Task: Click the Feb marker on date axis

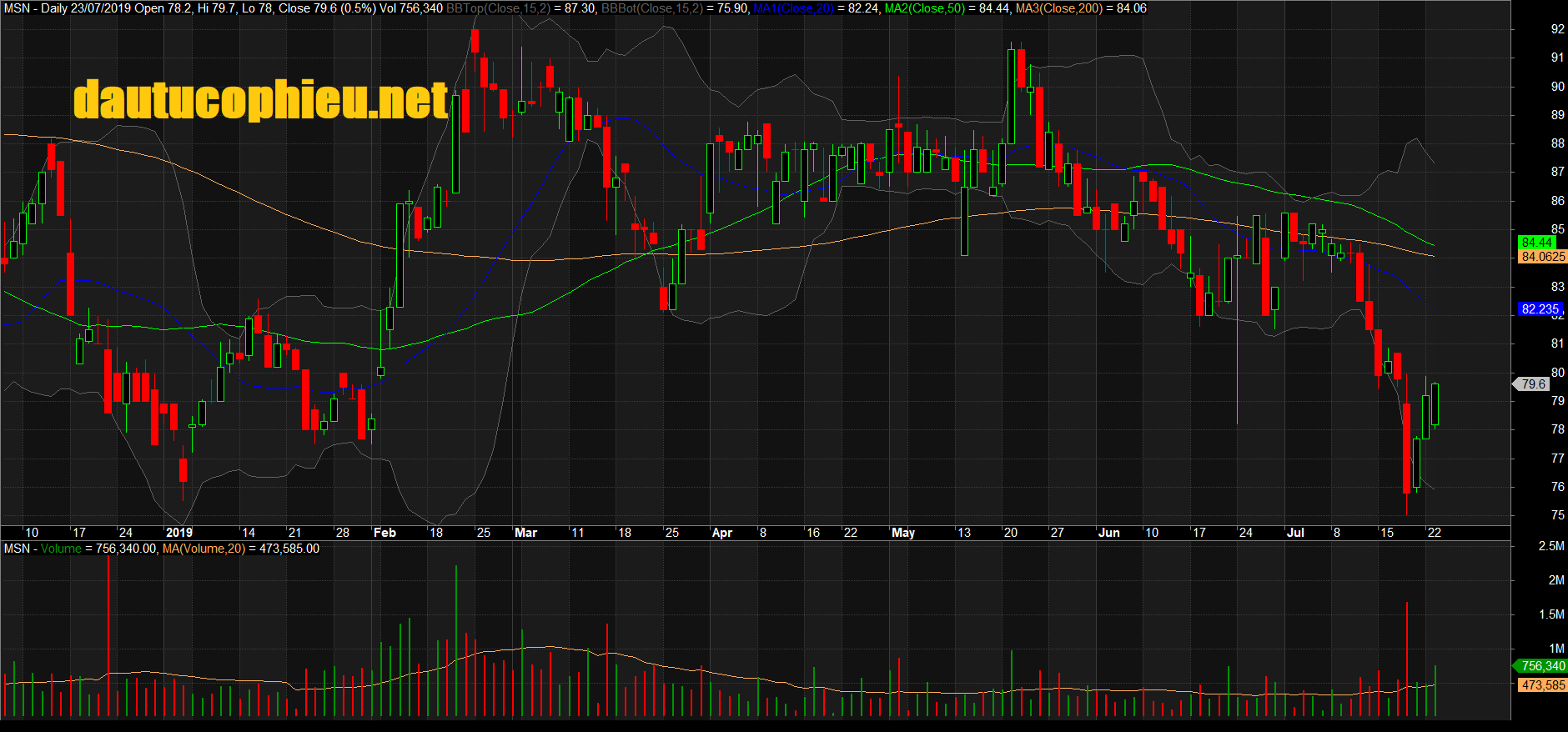Action: point(384,533)
